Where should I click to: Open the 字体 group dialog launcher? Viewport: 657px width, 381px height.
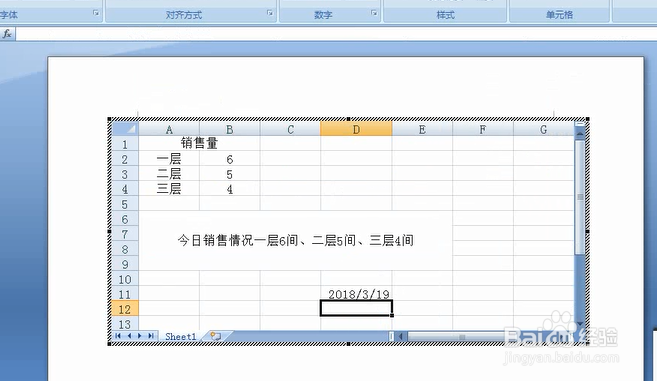click(x=96, y=13)
